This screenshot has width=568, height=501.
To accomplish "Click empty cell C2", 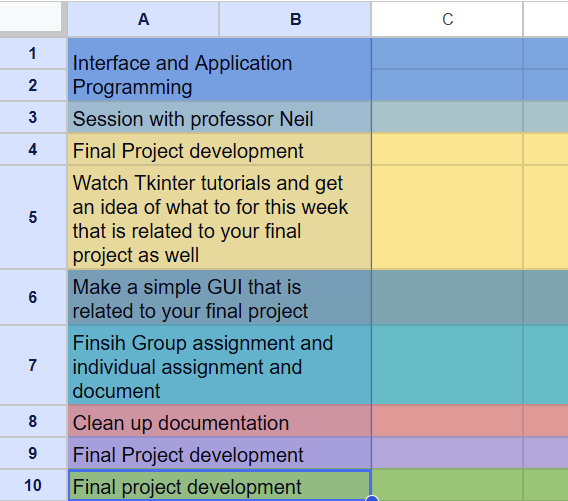I will coord(447,85).
